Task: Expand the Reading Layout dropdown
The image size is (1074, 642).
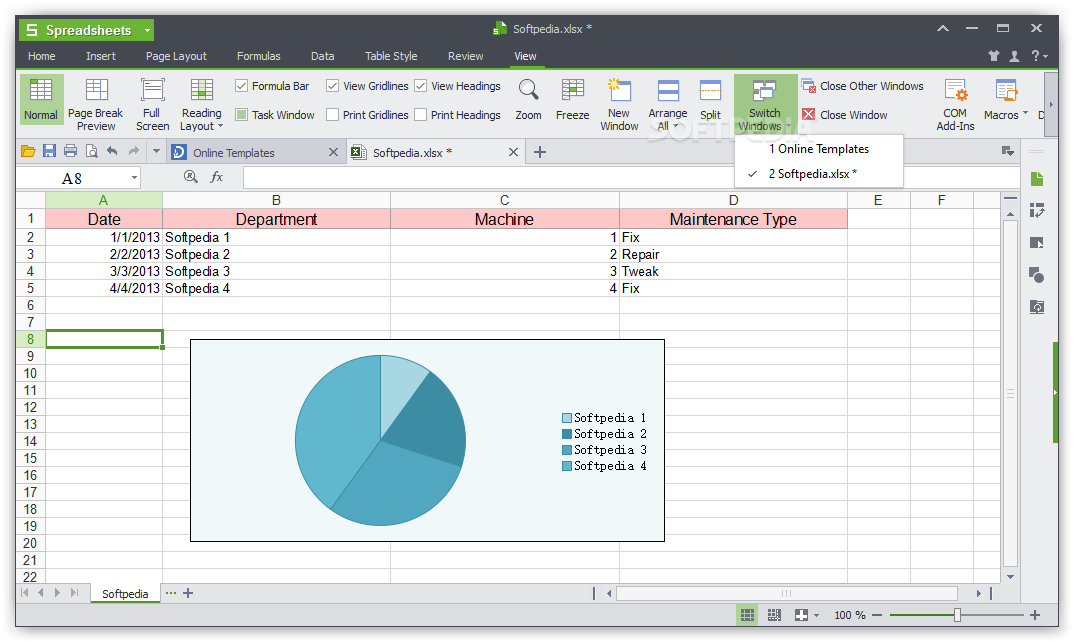Action: click(x=221, y=126)
